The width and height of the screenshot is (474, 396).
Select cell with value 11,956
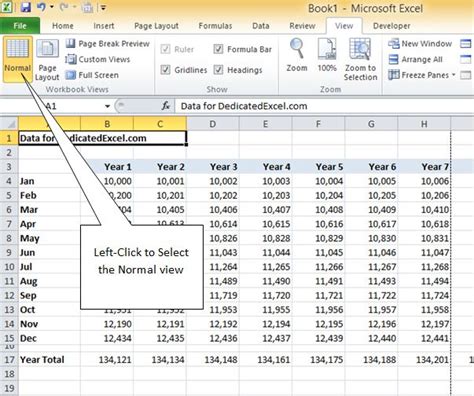point(318,310)
